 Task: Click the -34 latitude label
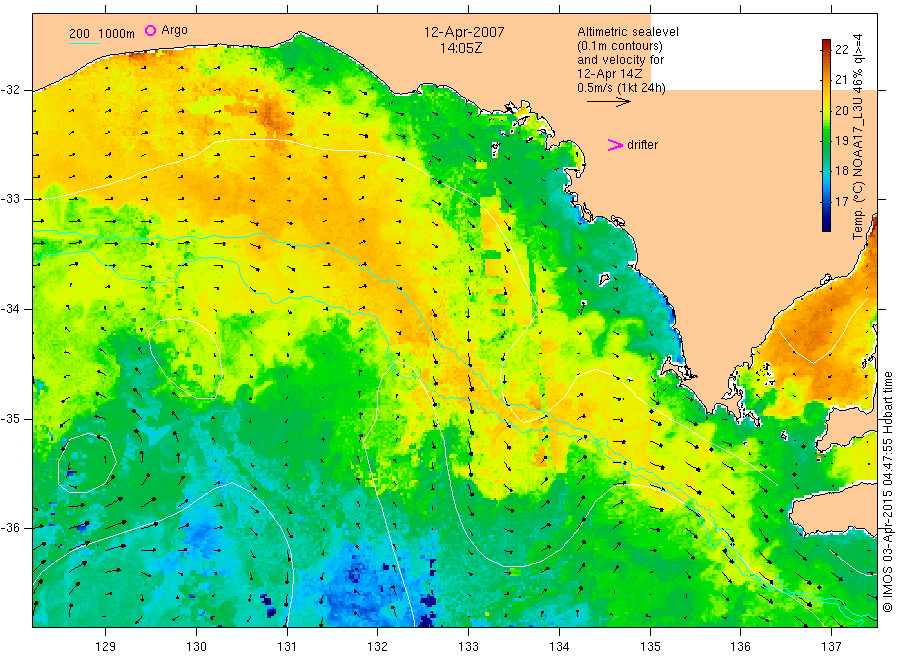(10, 309)
